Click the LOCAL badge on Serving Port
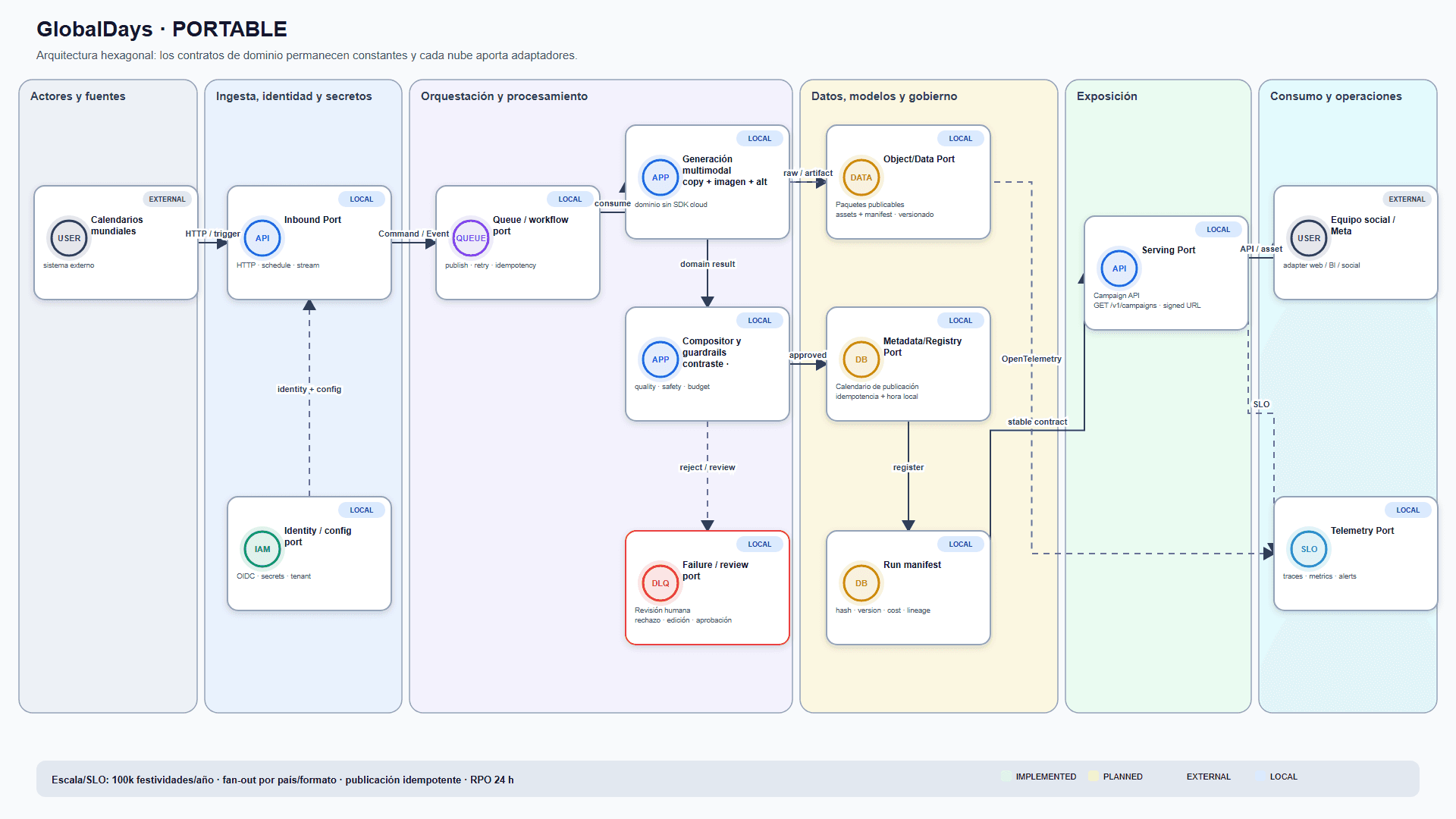This screenshot has width=1456, height=819. [1219, 230]
